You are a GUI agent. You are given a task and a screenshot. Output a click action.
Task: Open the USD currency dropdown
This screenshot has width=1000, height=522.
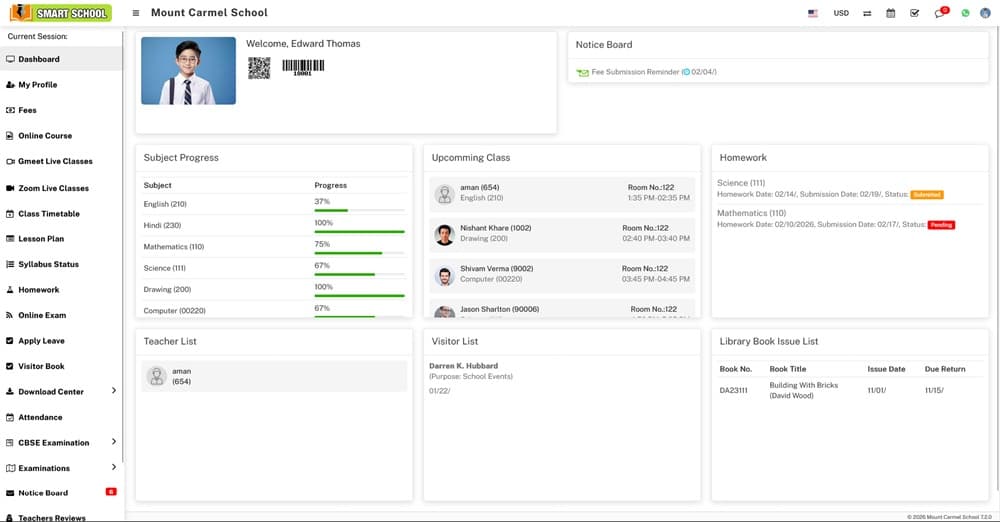click(x=841, y=13)
